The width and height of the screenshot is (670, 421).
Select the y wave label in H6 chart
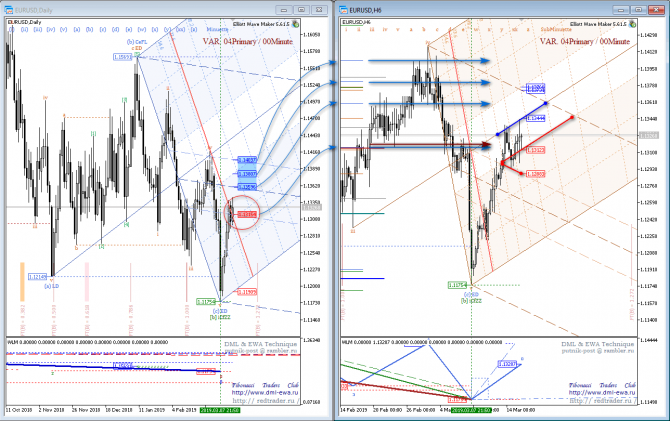pos(502,29)
